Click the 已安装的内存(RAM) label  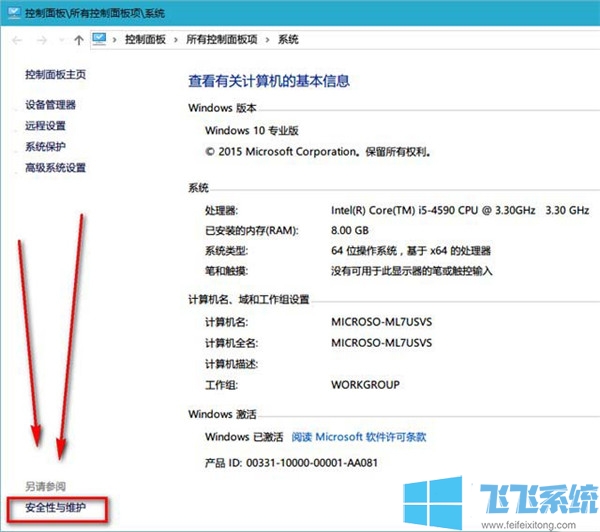(251, 231)
